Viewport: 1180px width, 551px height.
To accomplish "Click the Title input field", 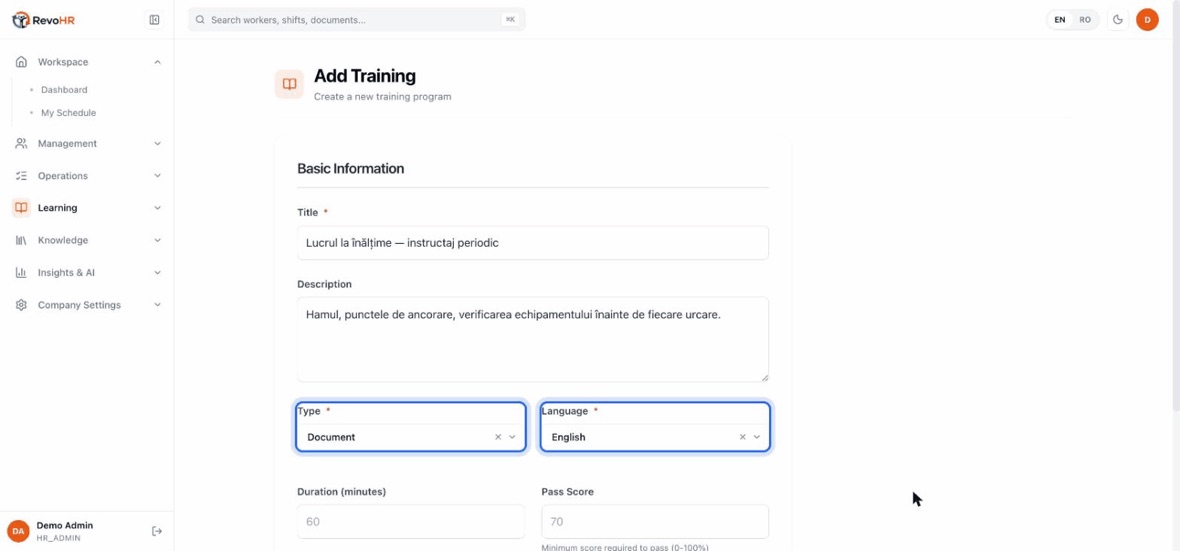I will click(533, 243).
